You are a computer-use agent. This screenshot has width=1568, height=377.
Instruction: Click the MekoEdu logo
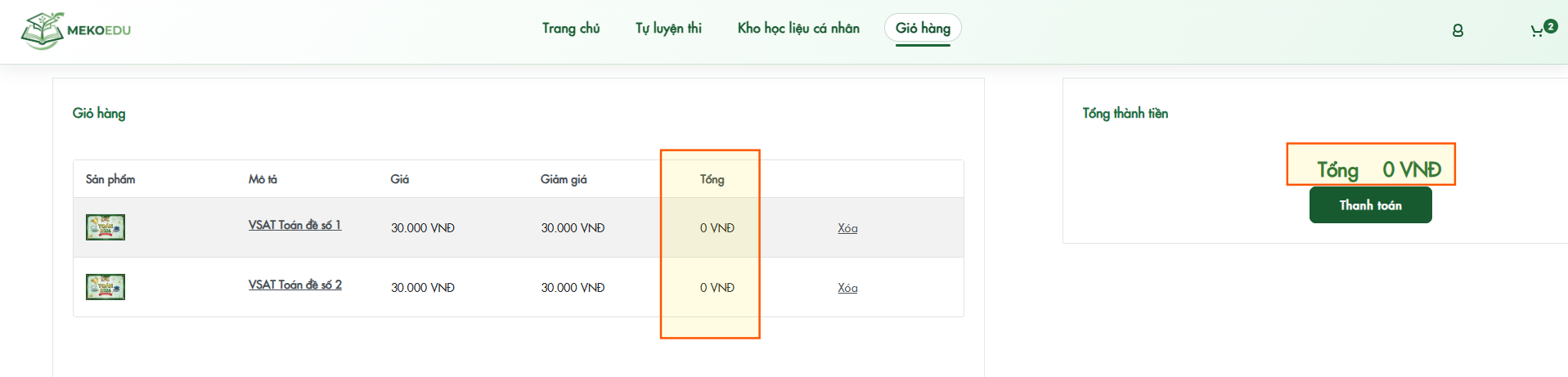tap(75, 30)
